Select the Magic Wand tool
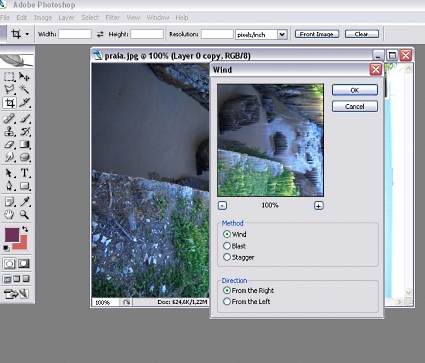The height and width of the screenshot is (363, 425). [24, 89]
